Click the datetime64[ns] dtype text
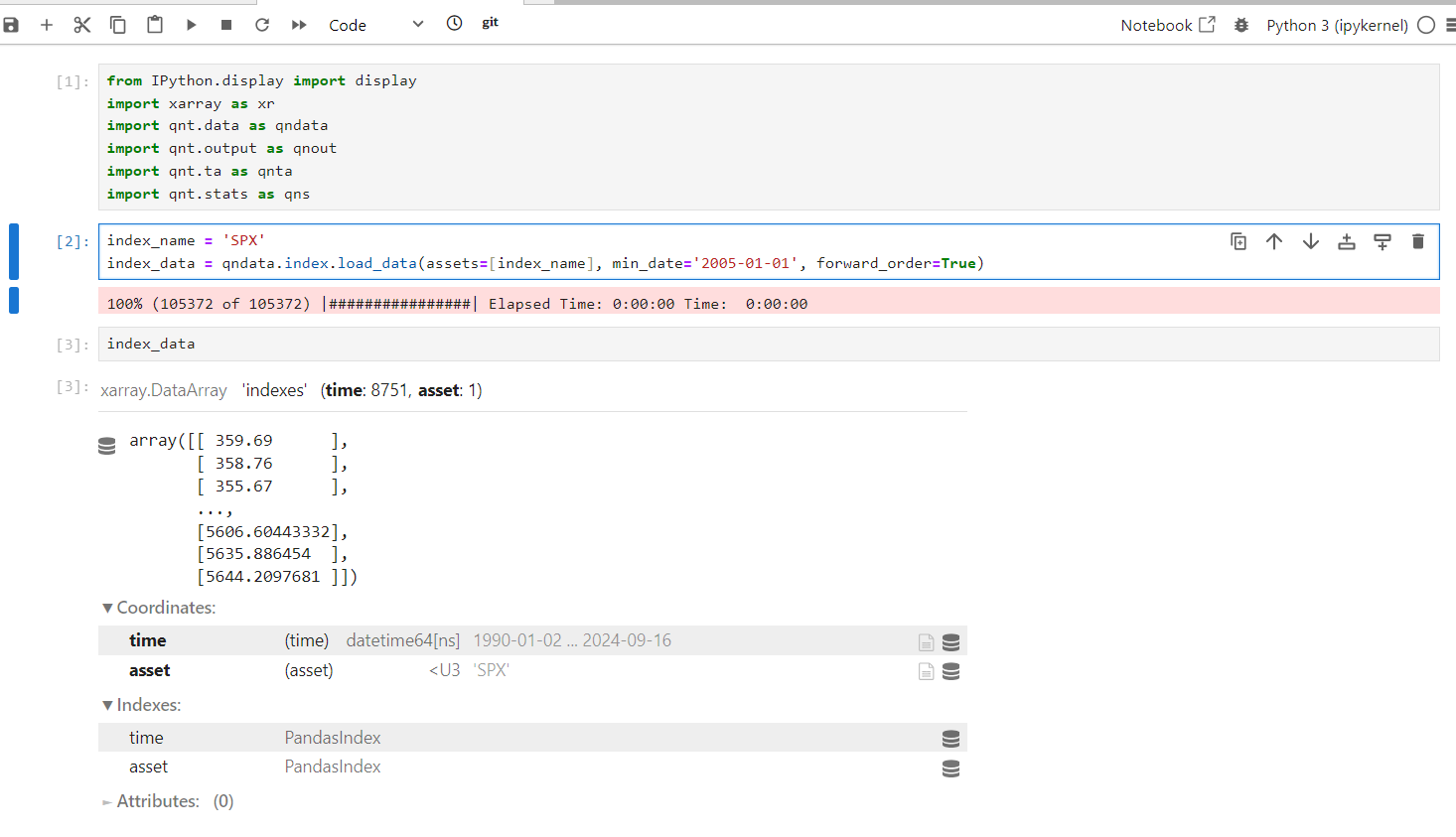 tap(403, 640)
